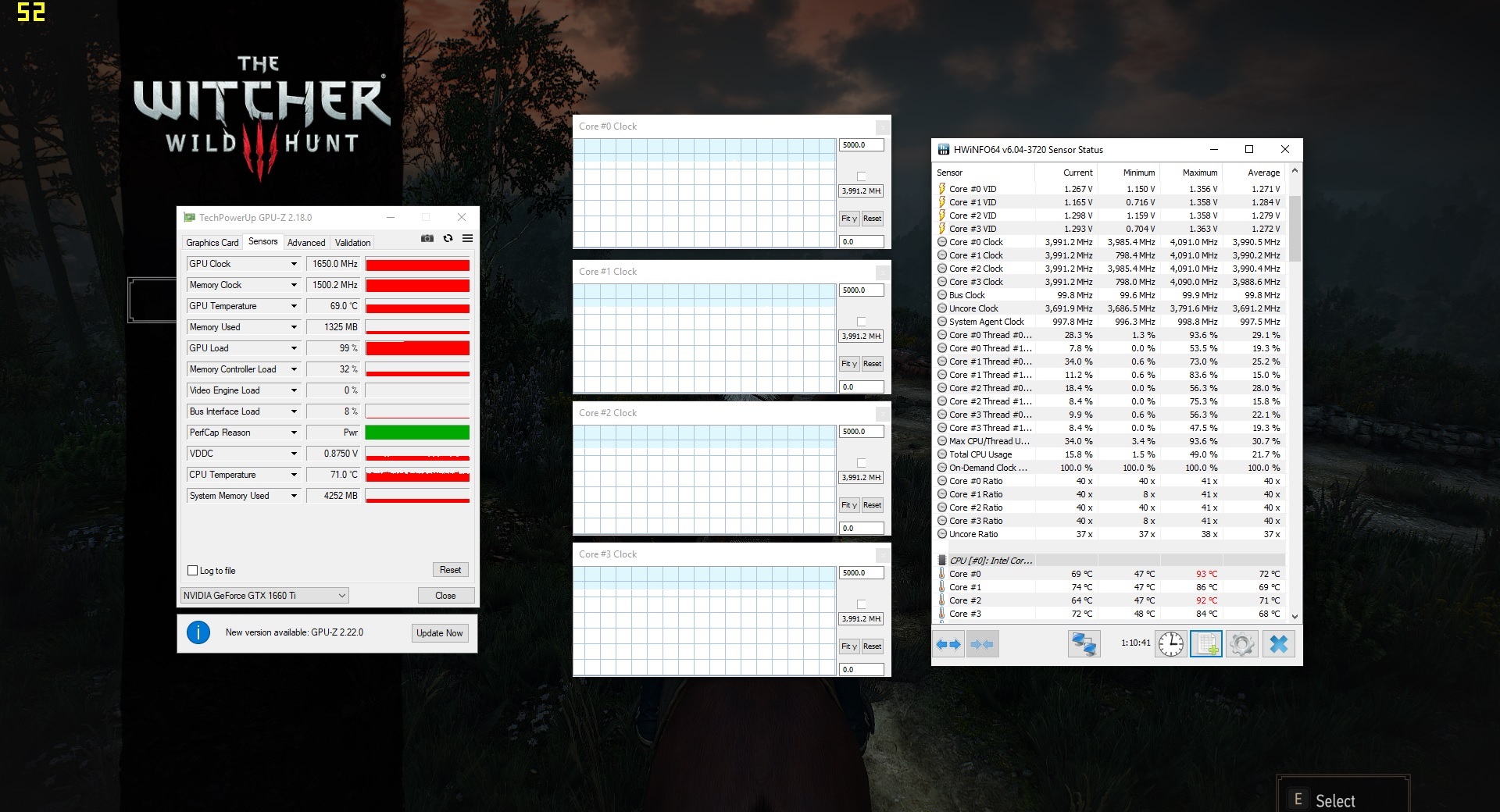Reset HWiNFO timer with the clock icon
The height and width of the screenshot is (812, 1500).
tap(1171, 644)
